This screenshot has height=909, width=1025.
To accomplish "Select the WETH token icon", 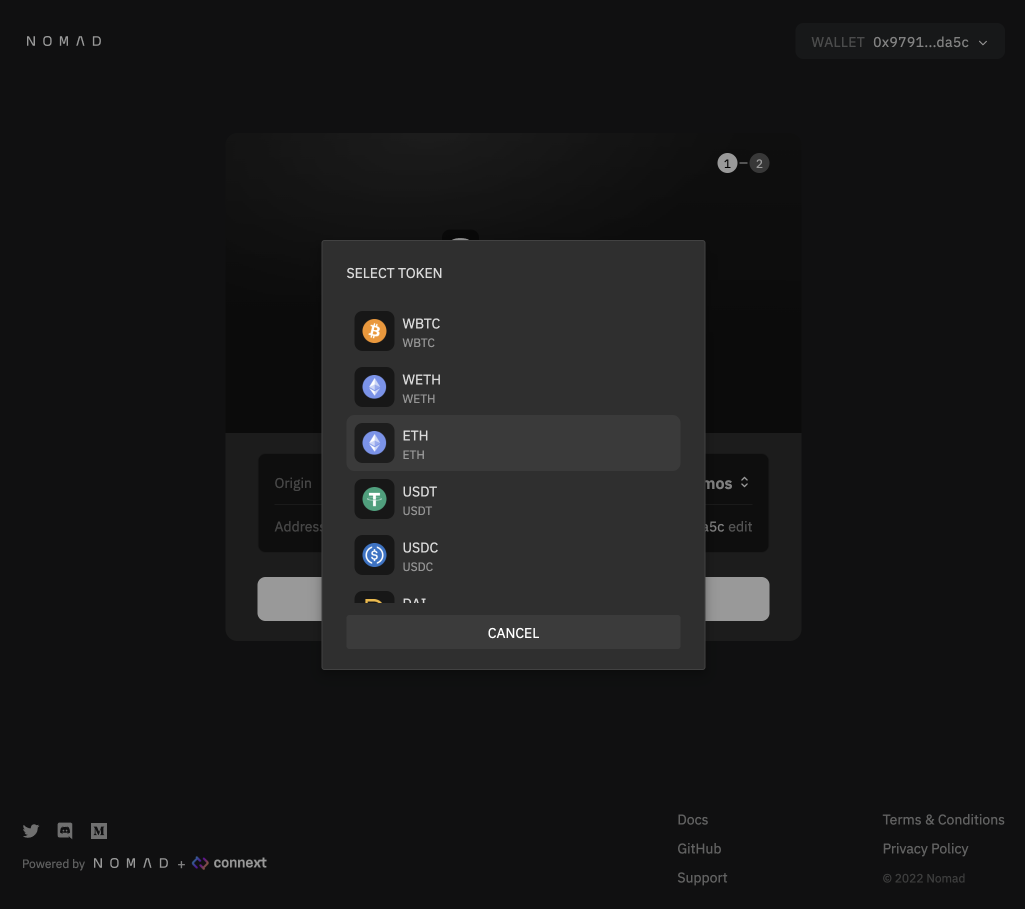I will [374, 387].
